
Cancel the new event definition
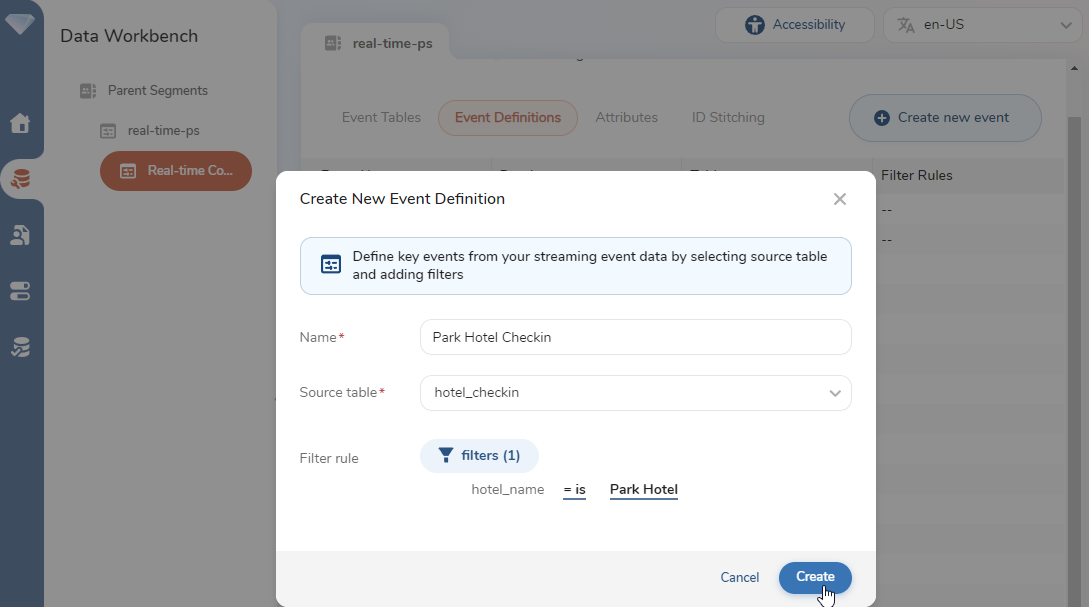point(739,578)
